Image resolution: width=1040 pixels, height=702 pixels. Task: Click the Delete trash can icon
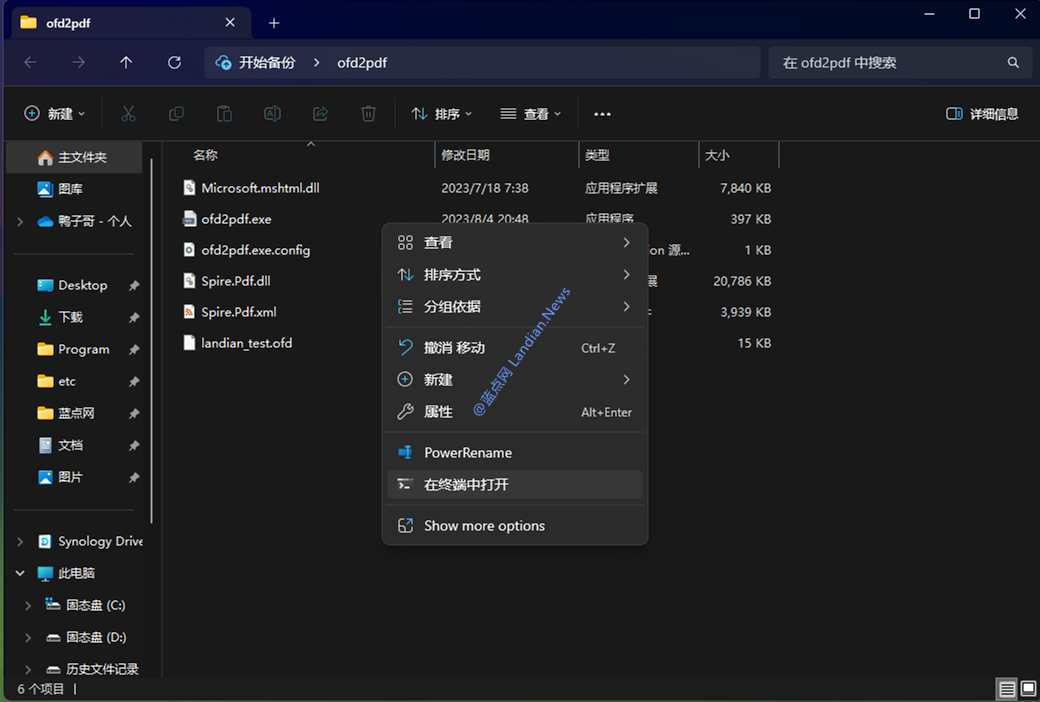[x=368, y=114]
